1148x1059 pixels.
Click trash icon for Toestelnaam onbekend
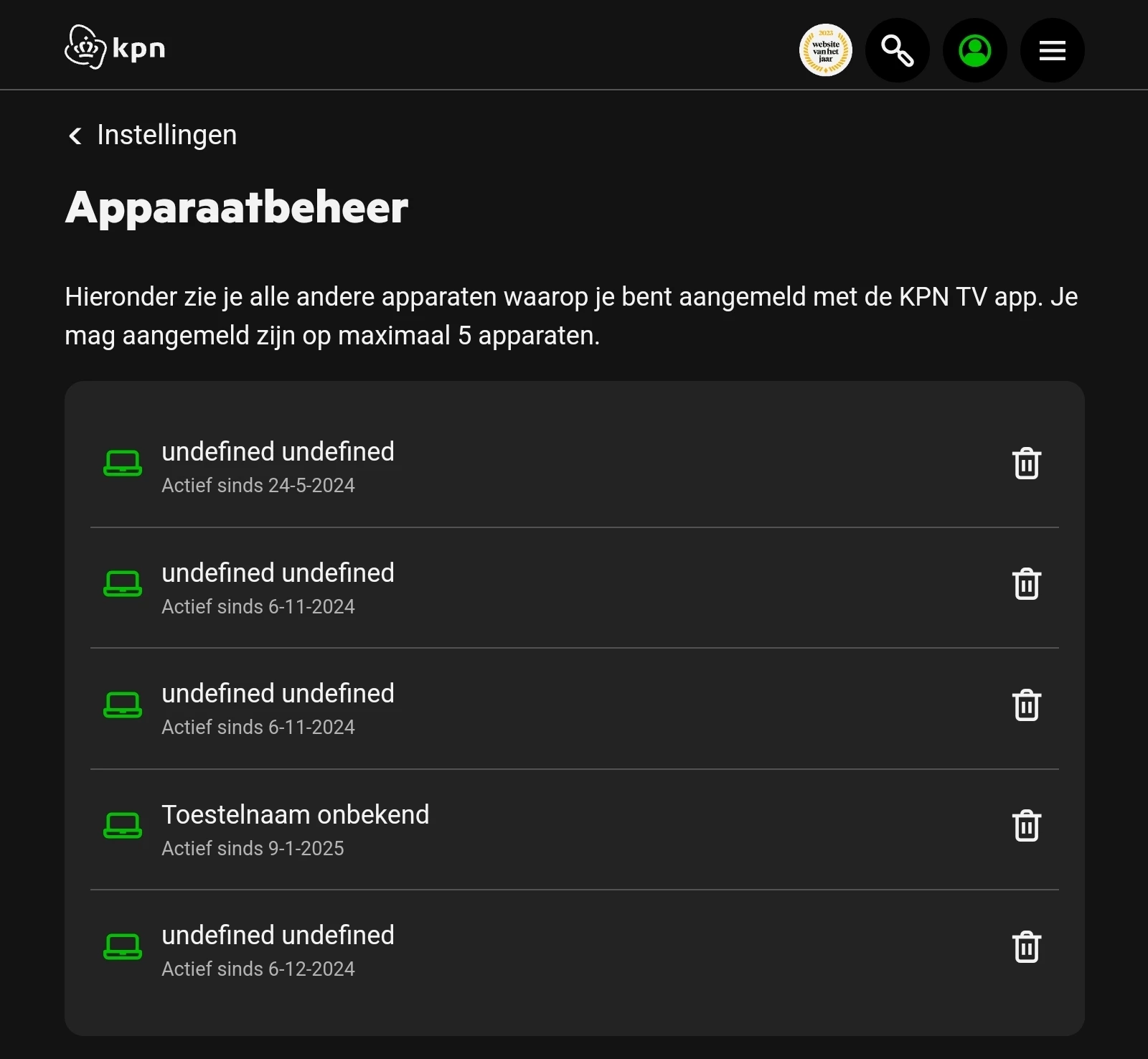(x=1026, y=826)
